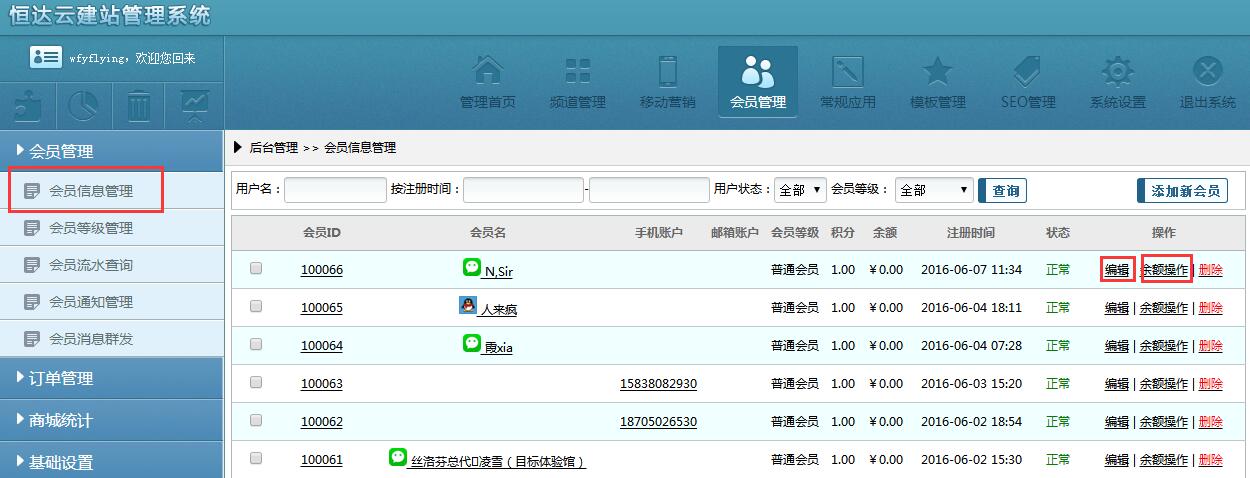Click the 添加新会员 button

[x=1182, y=190]
